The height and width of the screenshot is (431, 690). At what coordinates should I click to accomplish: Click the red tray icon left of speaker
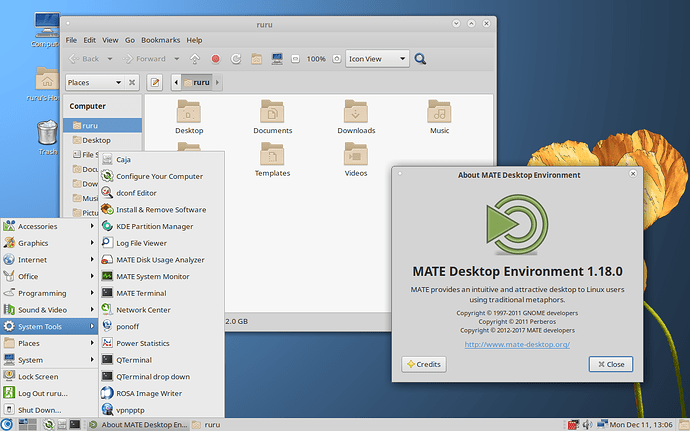[x=573, y=424]
